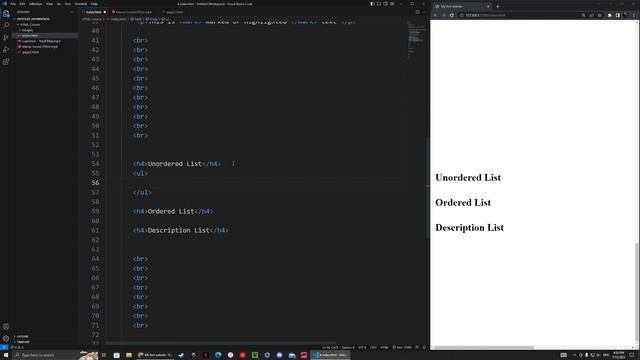Click browser zoom magnifier icon

[x=584, y=15]
